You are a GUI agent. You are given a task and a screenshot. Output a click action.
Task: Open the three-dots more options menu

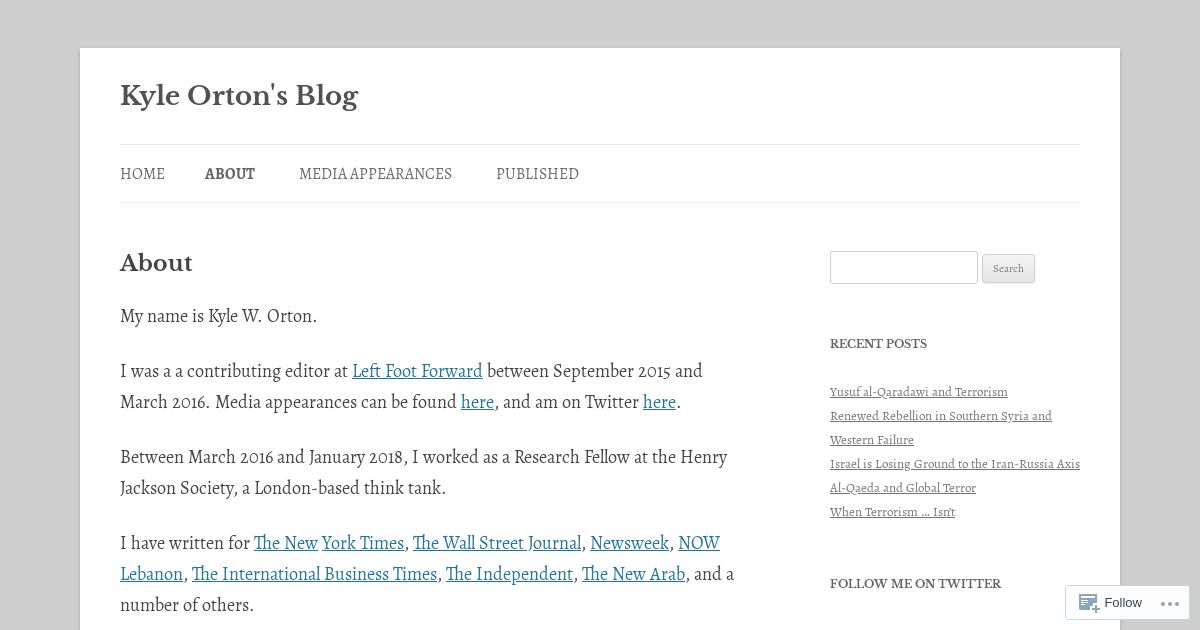1170,603
